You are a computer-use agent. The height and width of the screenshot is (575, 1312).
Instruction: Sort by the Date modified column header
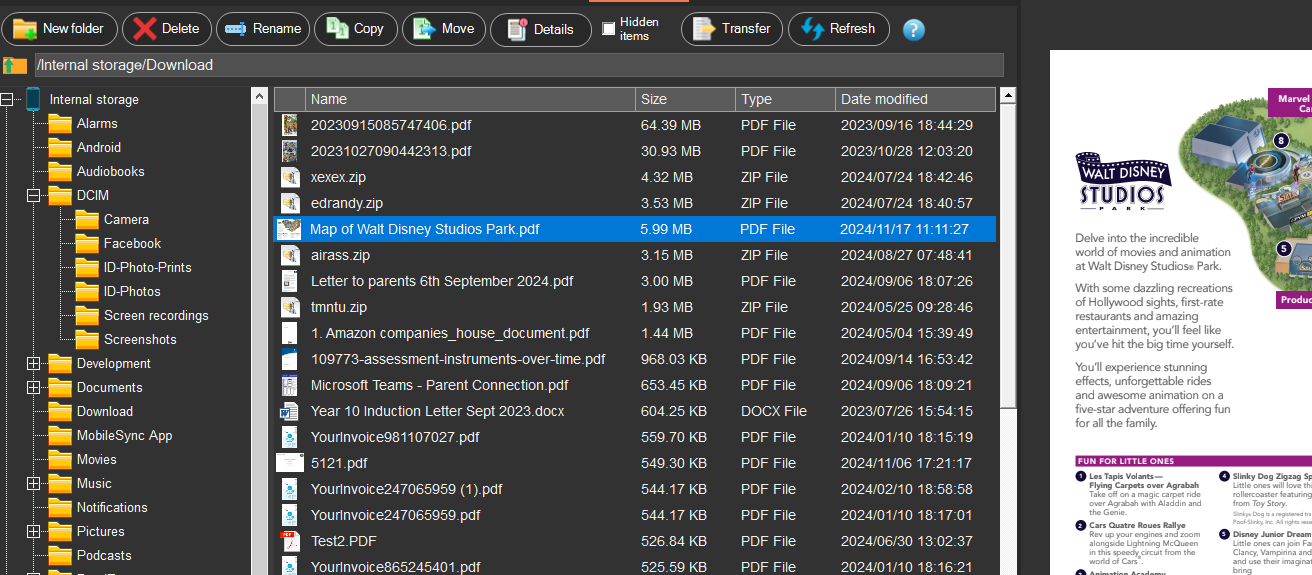915,99
